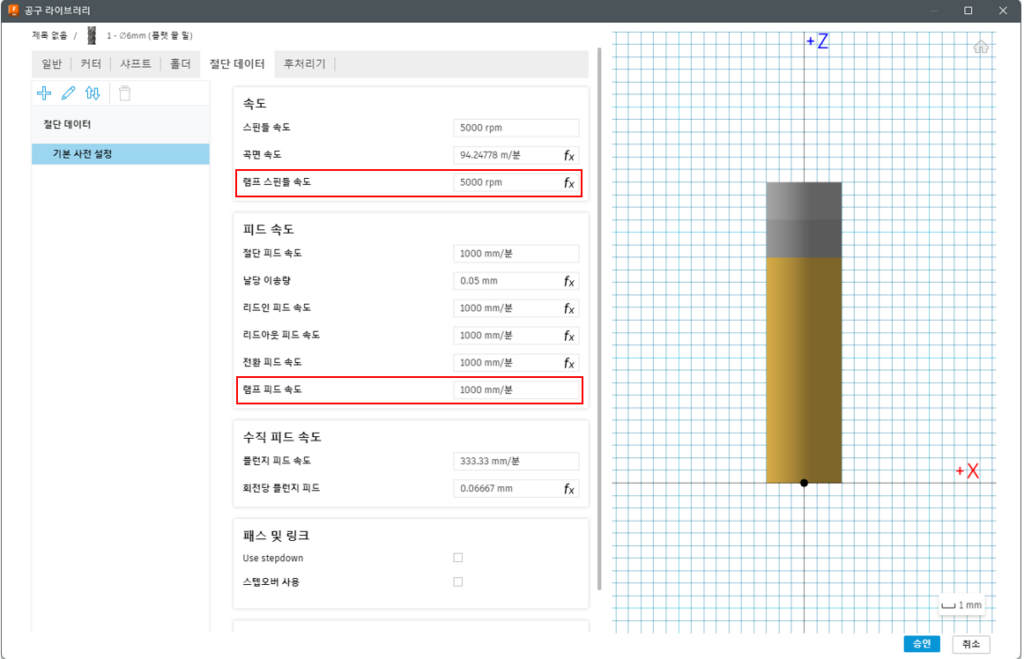Viewport: 1024px width, 659px height.
Task: Click the 플런지 피드 속도 input field
Action: [516, 462]
